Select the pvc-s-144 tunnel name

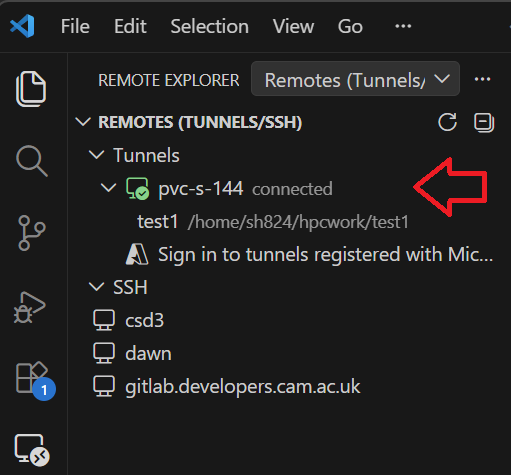(201, 189)
